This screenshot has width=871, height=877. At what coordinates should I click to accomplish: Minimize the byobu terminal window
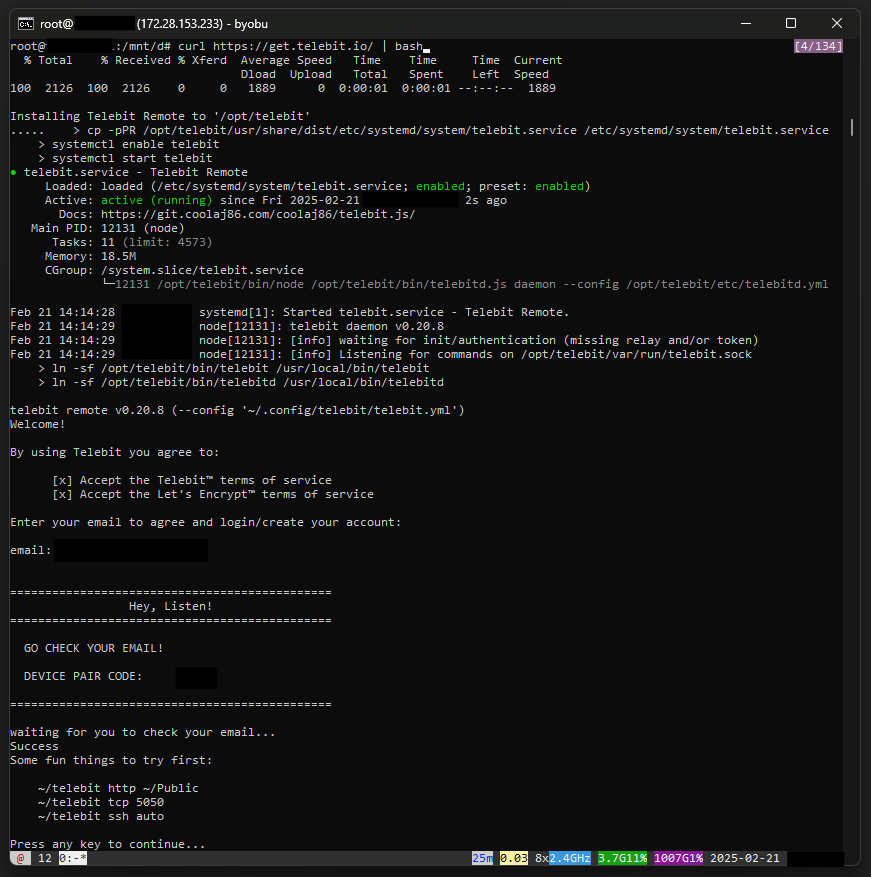coord(746,23)
